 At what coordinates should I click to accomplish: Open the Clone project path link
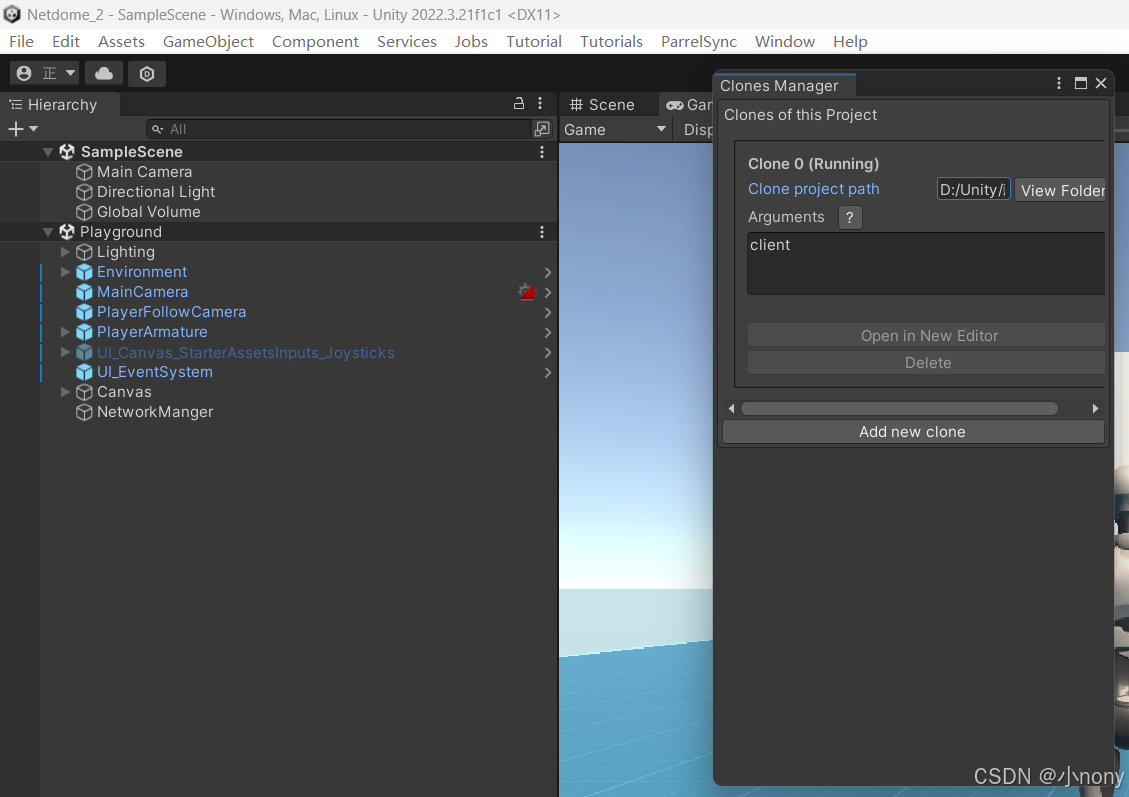813,188
